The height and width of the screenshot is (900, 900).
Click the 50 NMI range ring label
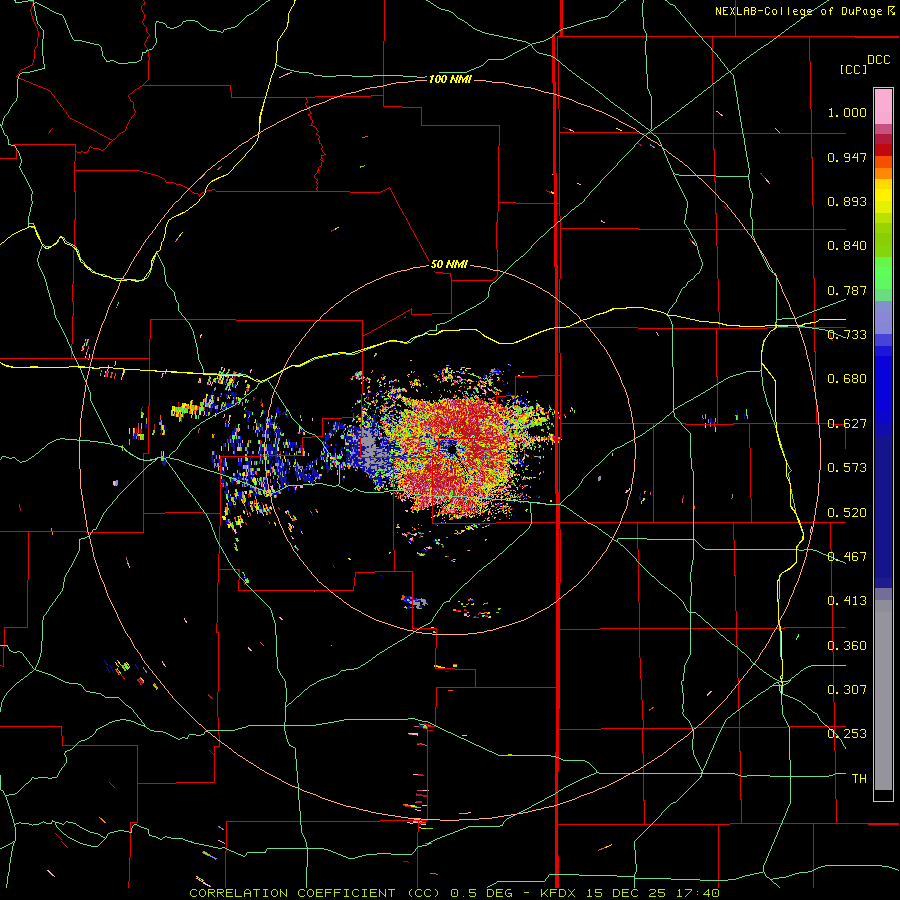tap(449, 264)
